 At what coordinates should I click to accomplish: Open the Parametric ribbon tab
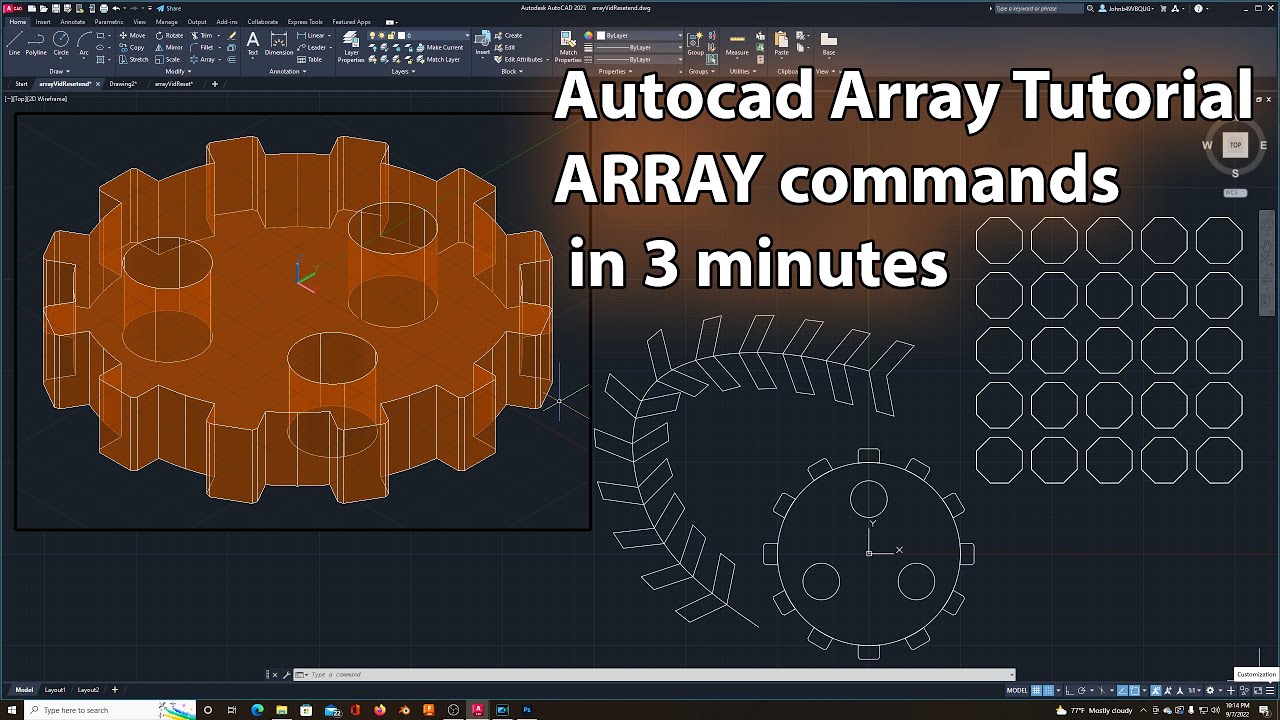[x=109, y=21]
